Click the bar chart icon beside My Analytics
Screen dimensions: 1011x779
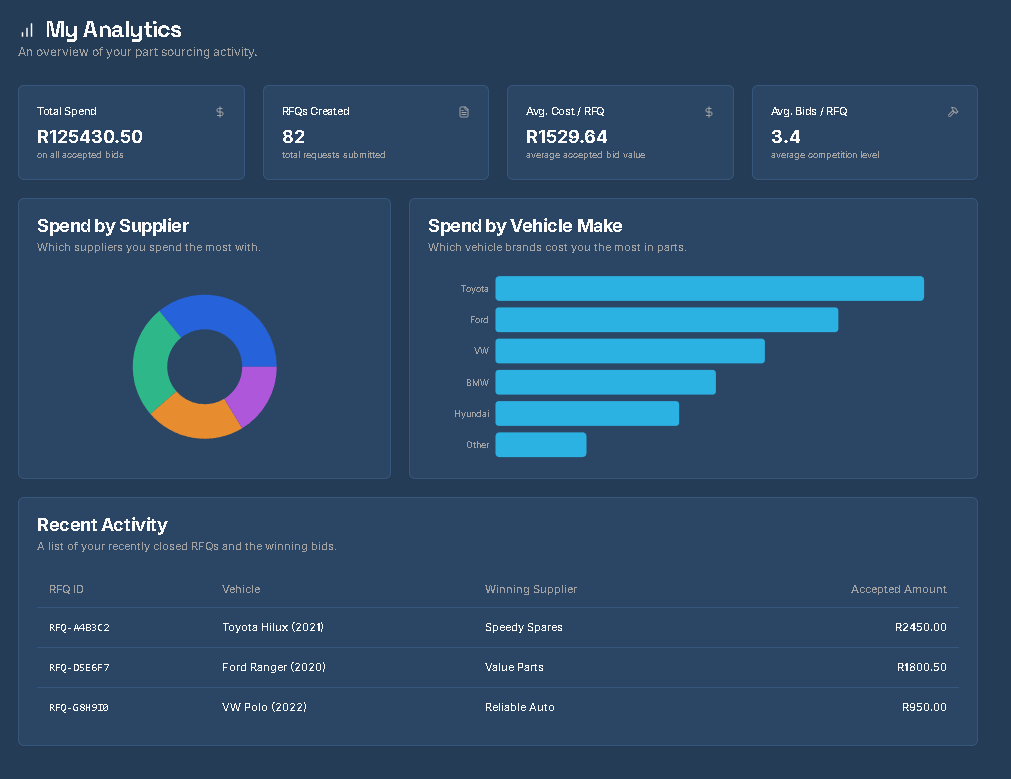(28, 29)
